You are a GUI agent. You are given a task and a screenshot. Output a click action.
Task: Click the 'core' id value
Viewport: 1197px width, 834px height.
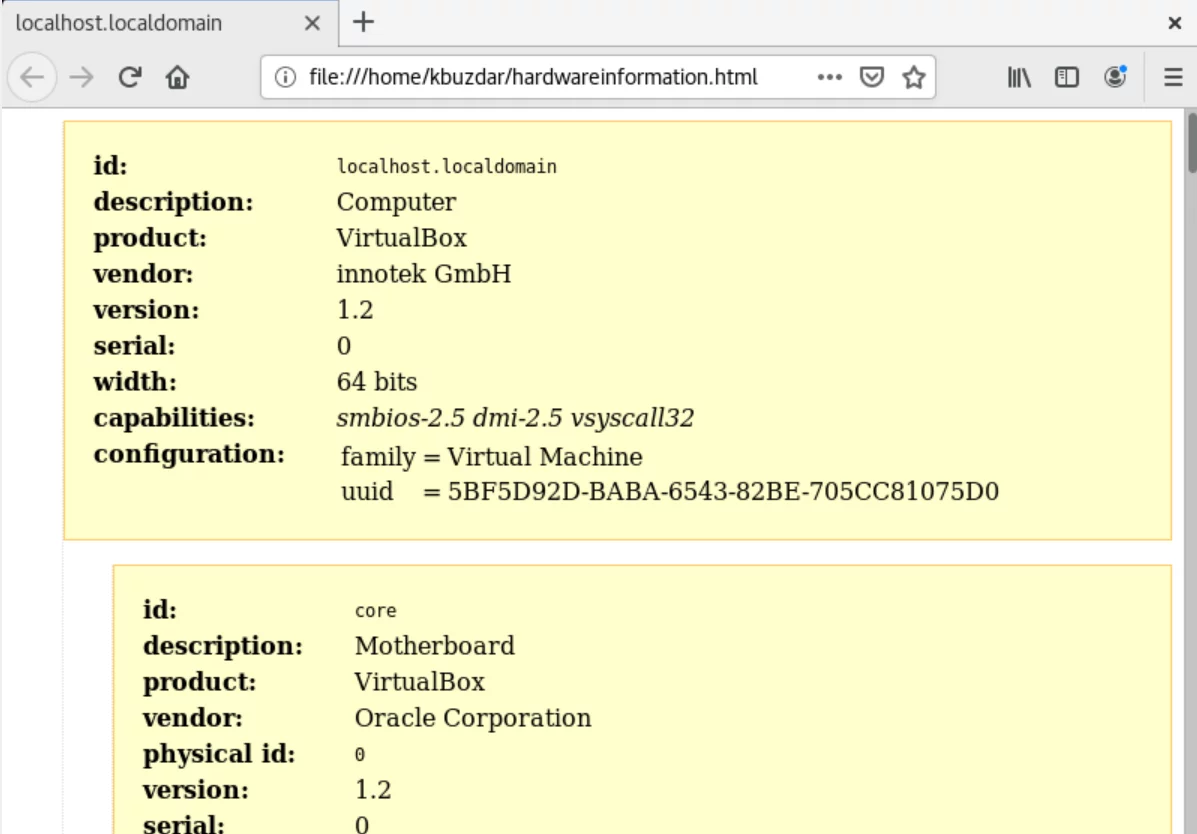point(376,610)
